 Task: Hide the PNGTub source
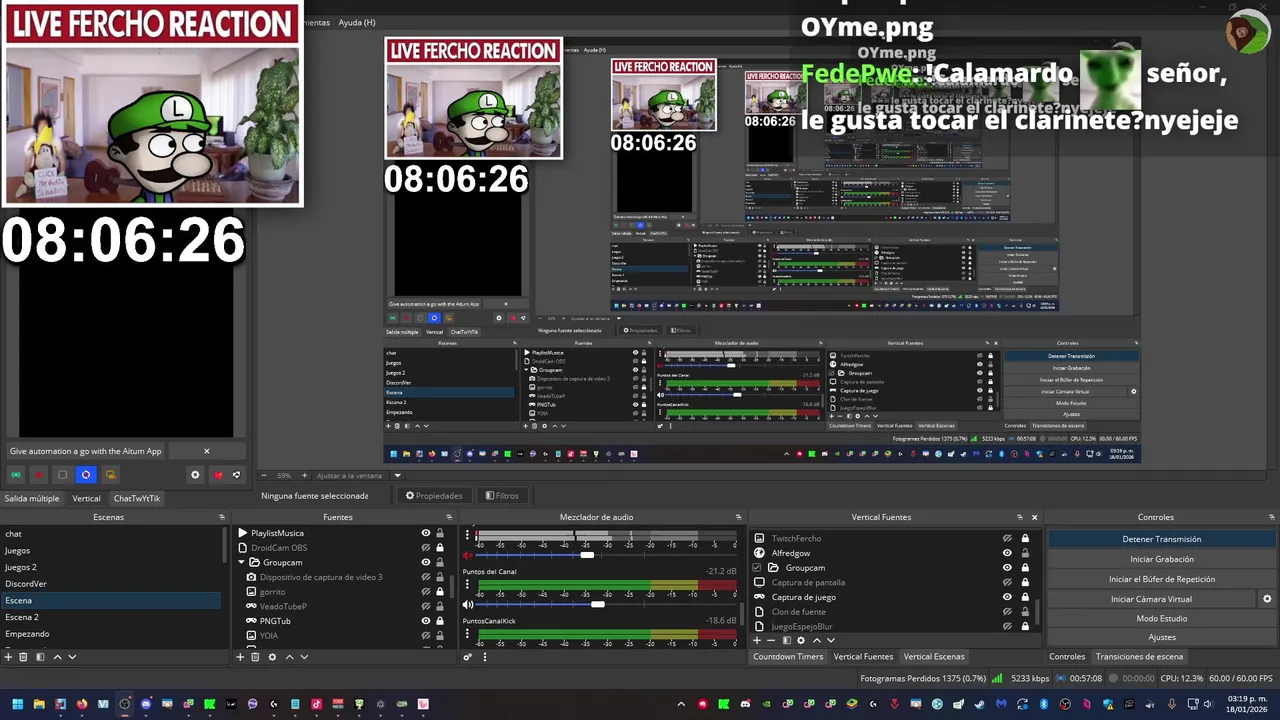pyautogui.click(x=426, y=621)
